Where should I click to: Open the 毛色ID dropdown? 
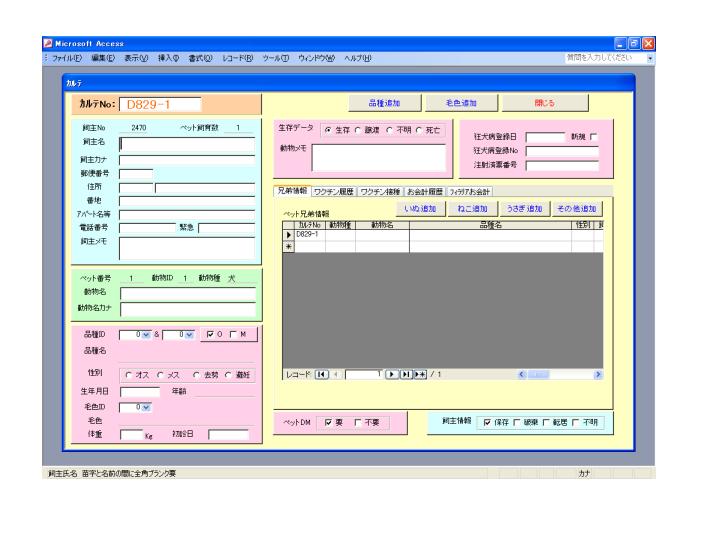[x=146, y=407]
